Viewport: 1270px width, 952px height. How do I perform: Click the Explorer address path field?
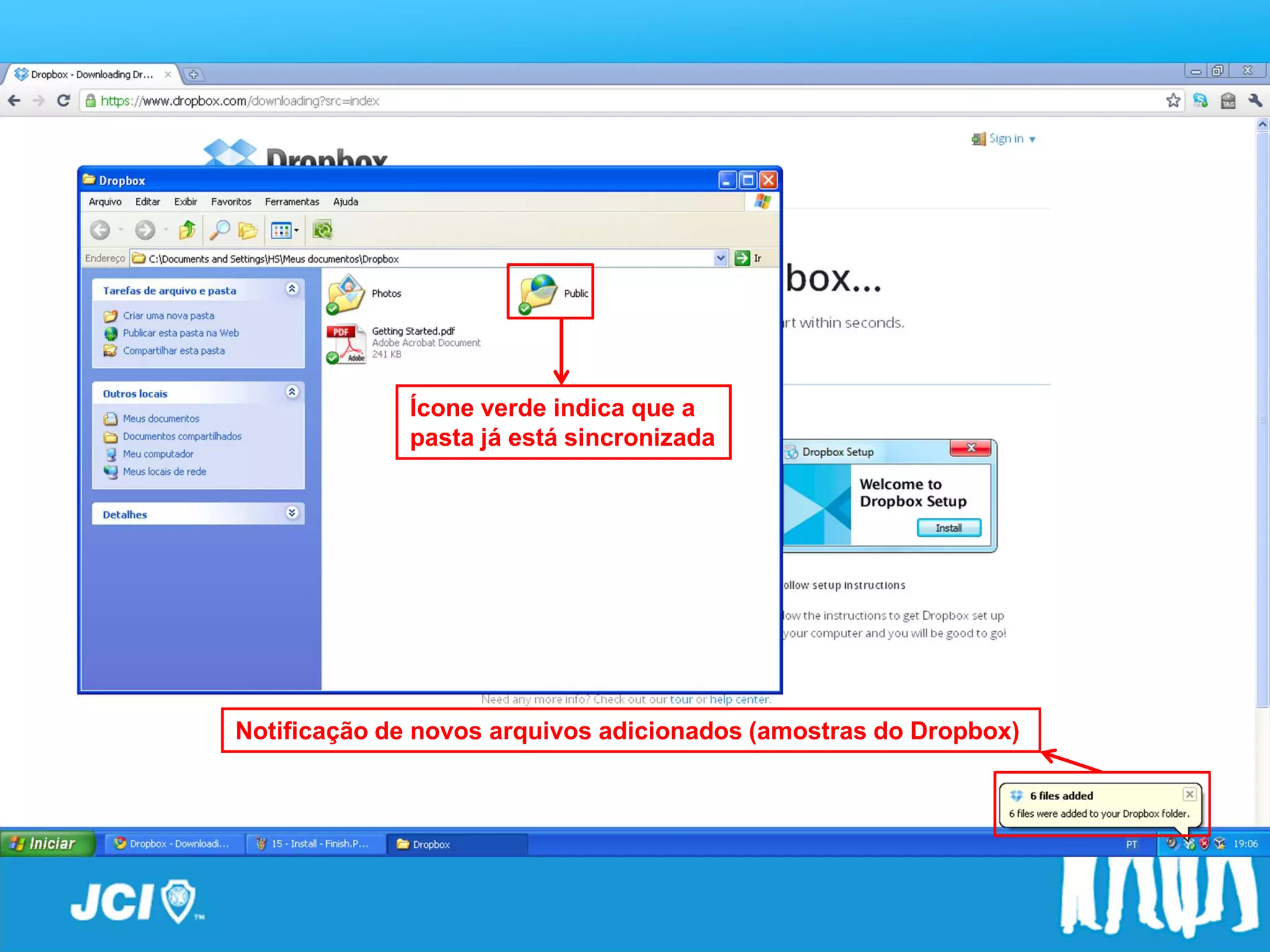428,258
